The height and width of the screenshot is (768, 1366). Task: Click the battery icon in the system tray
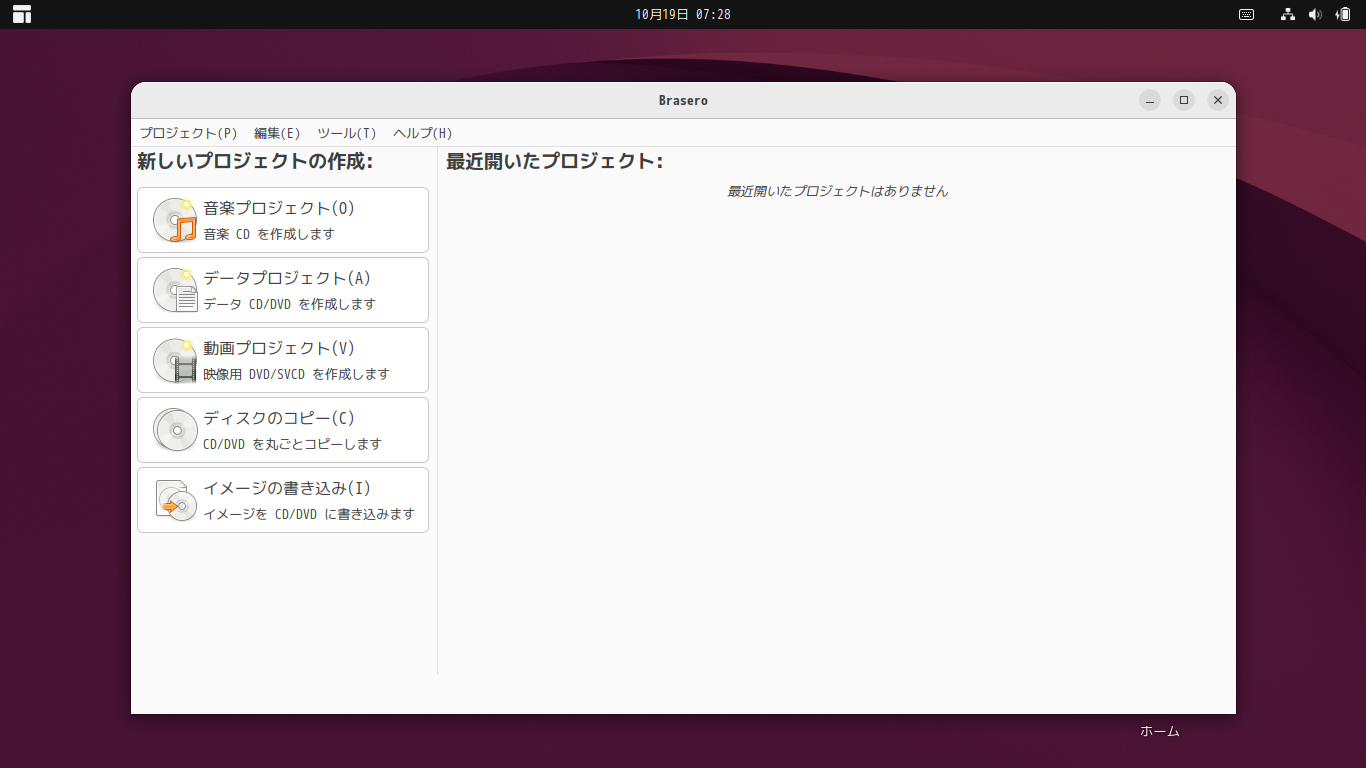click(1342, 14)
